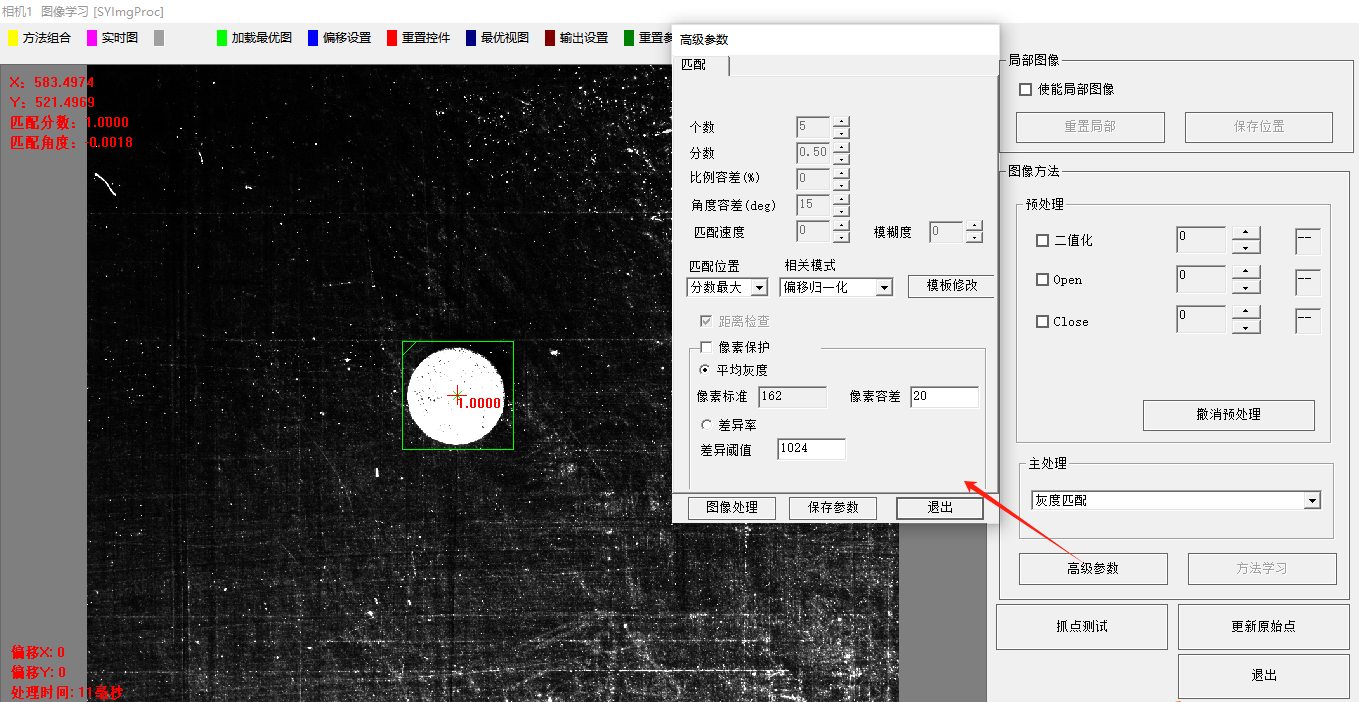Click the gray square toolbar icon

point(159,38)
